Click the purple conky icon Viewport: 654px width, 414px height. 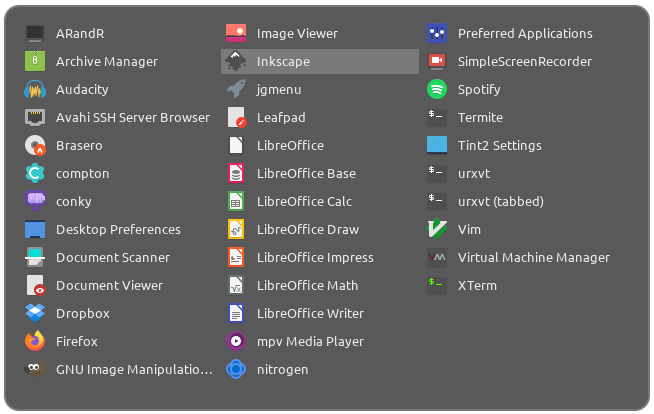coord(35,201)
